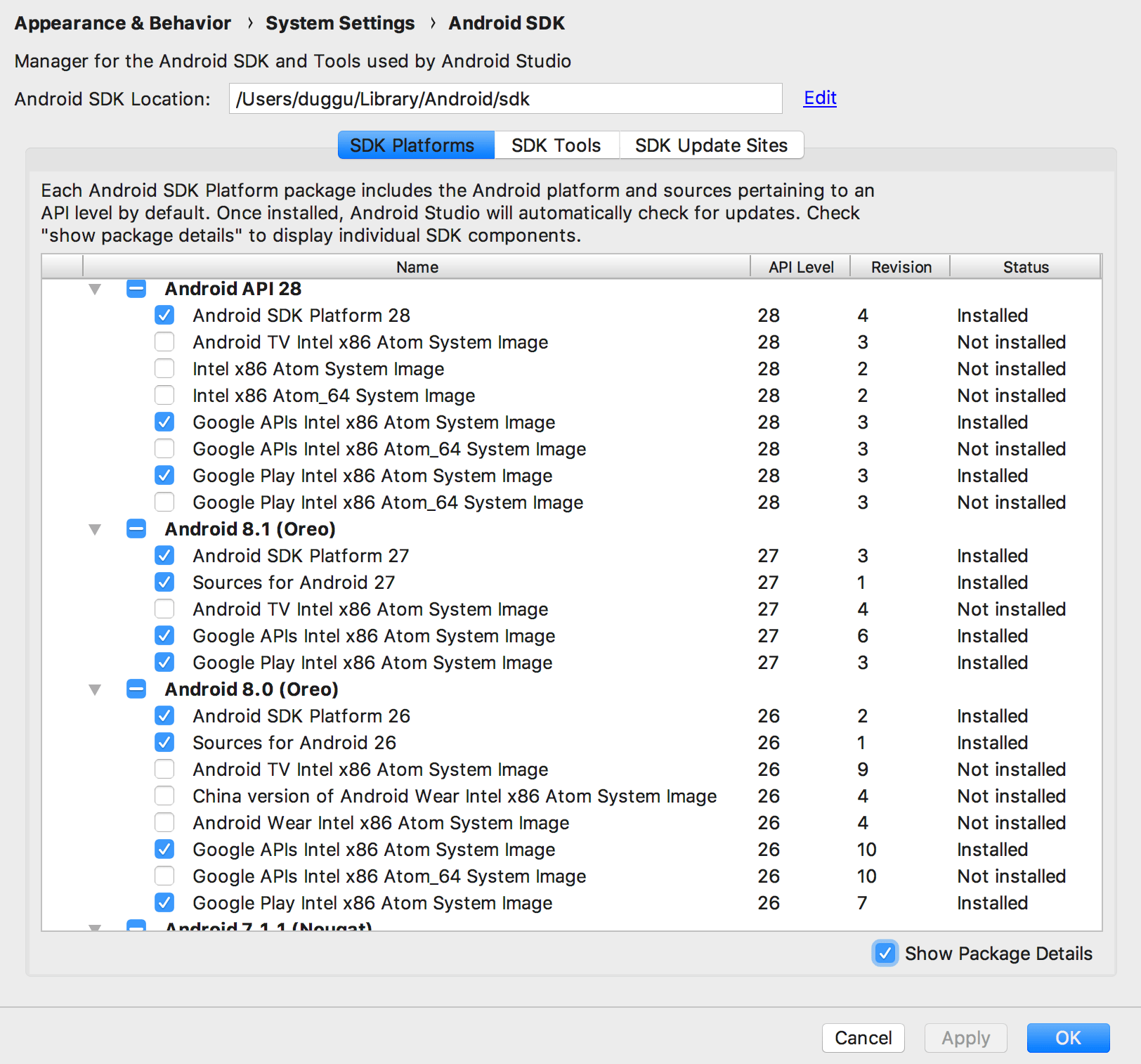1141x1064 pixels.
Task: Check Google APIs Intel x86 Atom_64 image, API 28
Action: coord(164,449)
